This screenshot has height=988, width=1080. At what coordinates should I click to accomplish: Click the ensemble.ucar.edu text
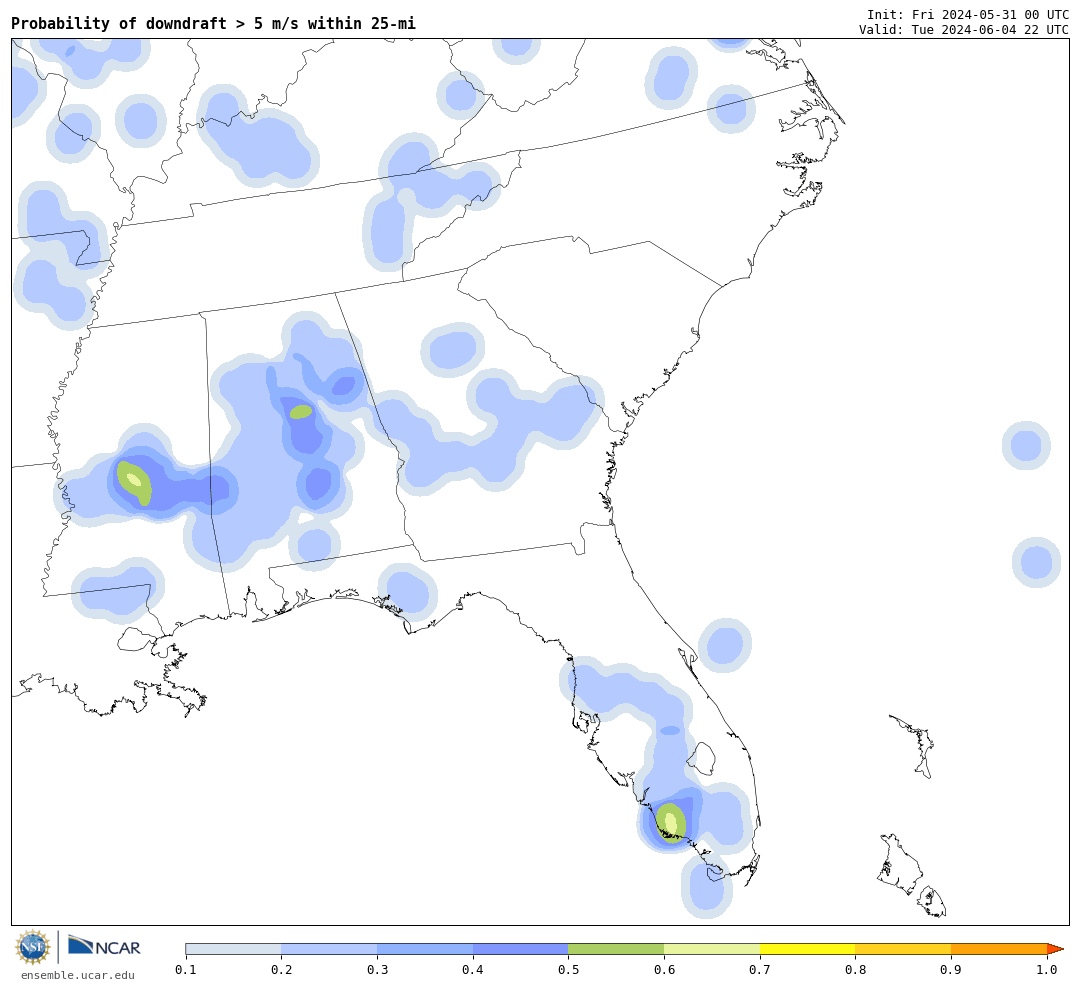(78, 975)
